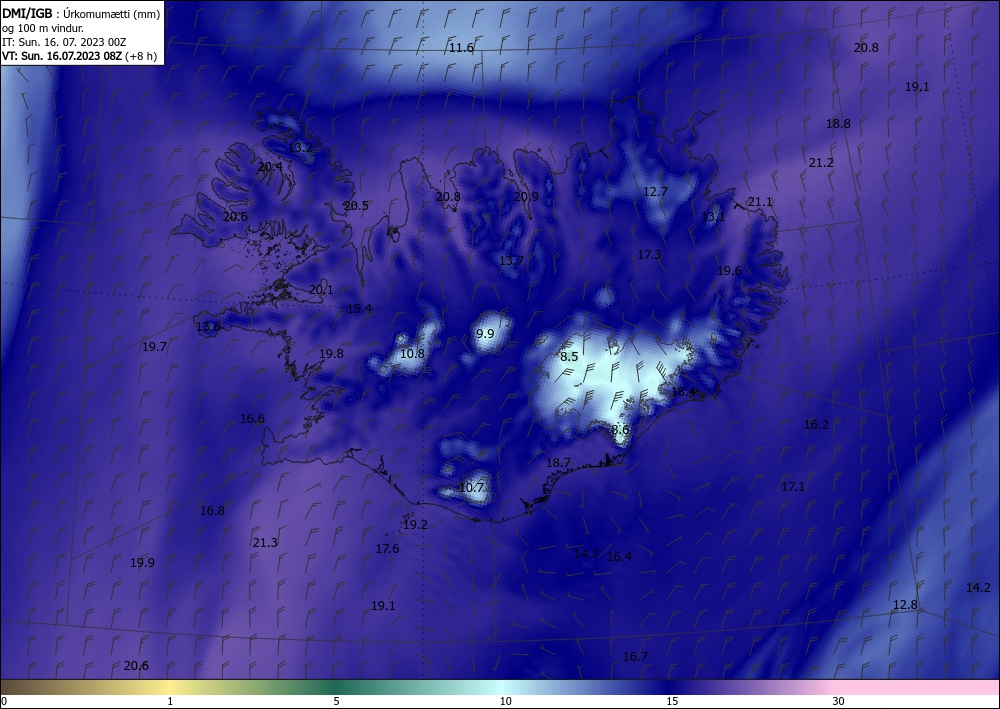Select the map value 17.3
The image size is (1000, 709).
(x=649, y=255)
